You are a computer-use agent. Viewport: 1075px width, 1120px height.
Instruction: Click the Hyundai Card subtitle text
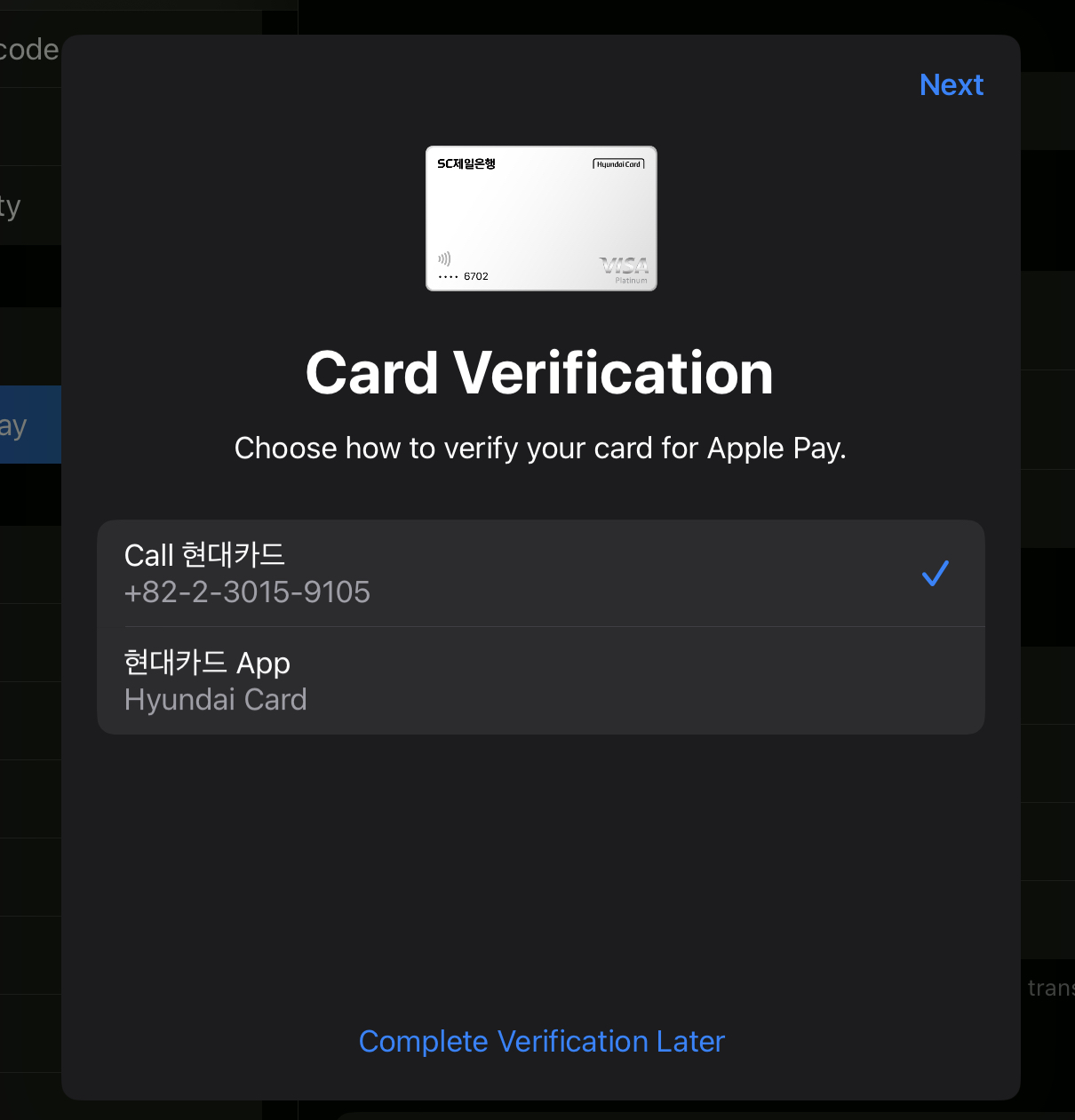[216, 700]
